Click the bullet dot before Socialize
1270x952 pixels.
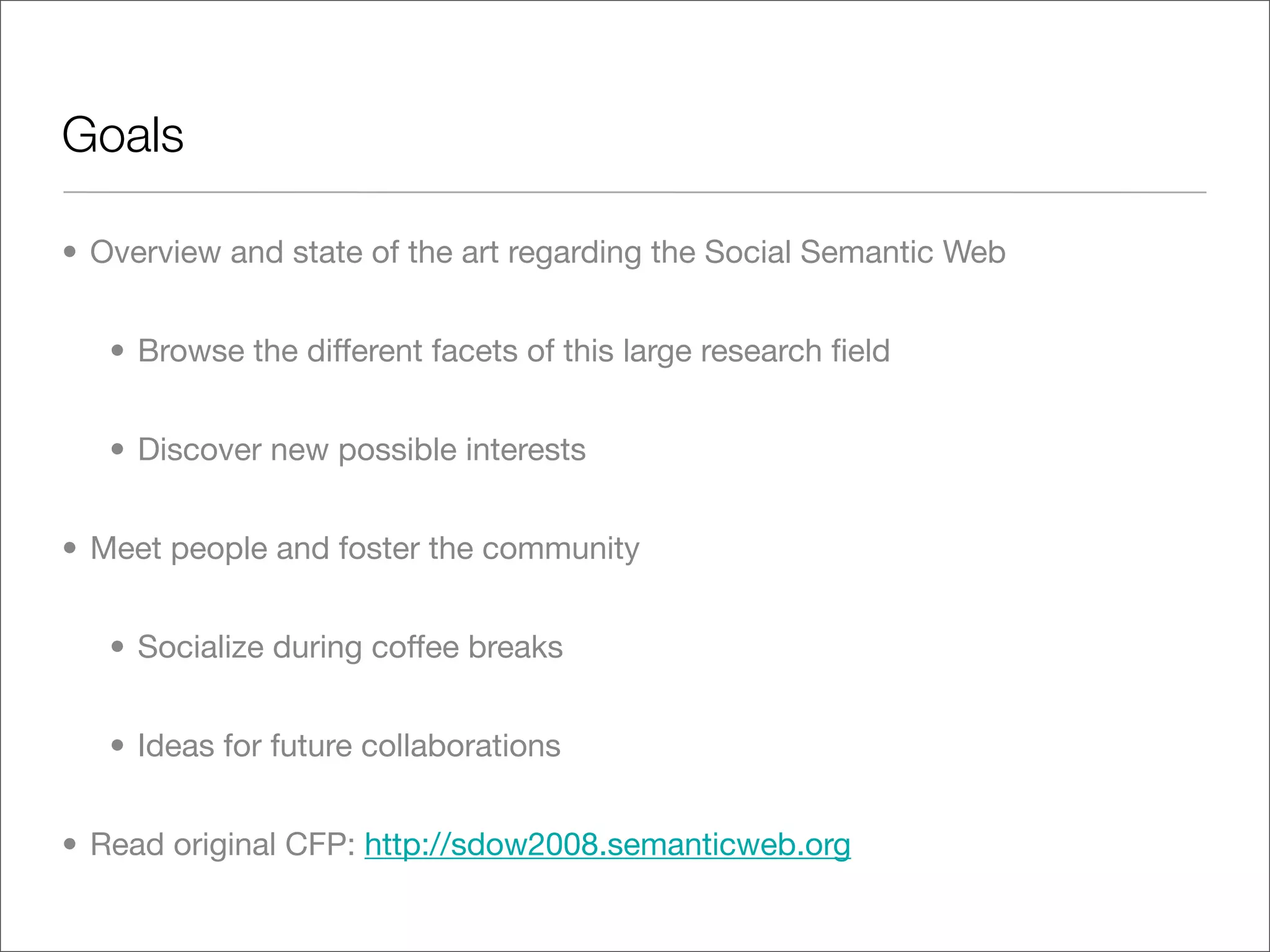(x=118, y=647)
